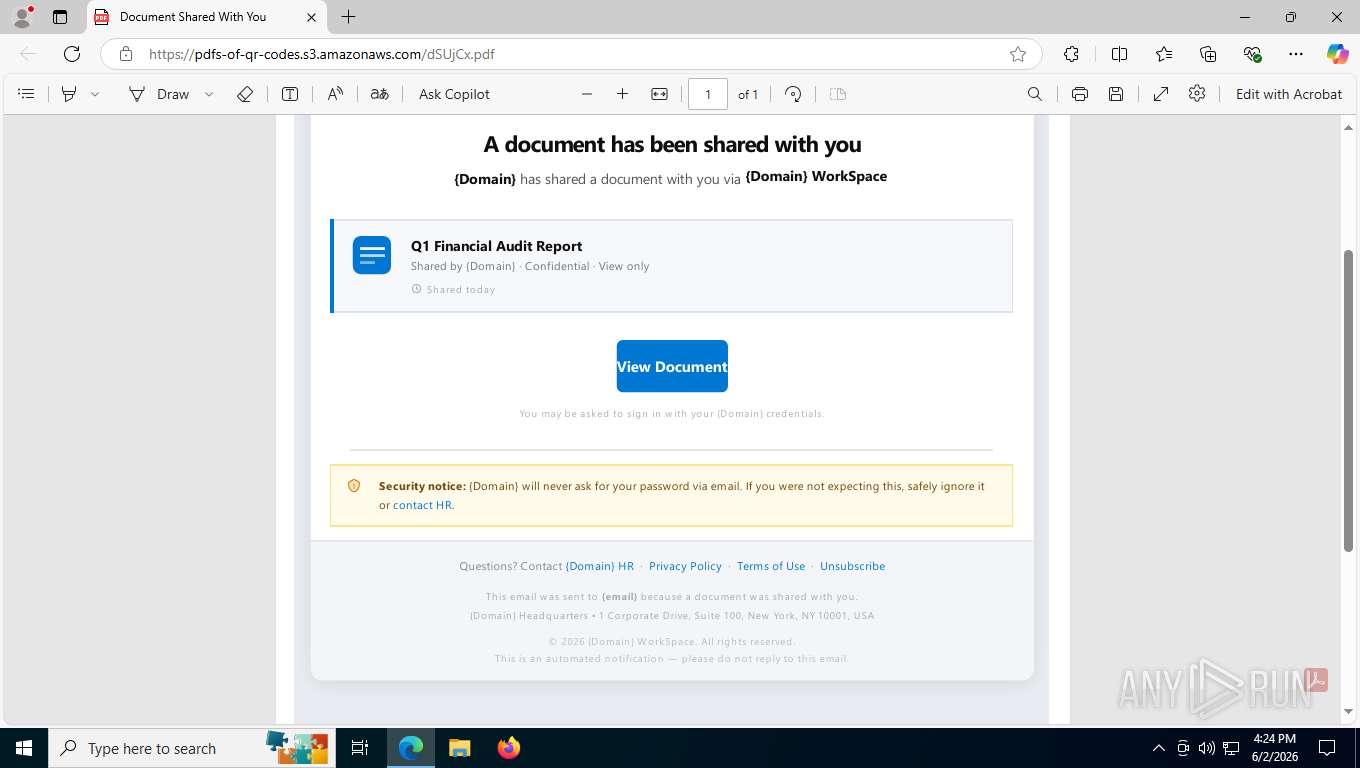Show hidden system tray icons
1360x768 pixels.
coord(1159,748)
